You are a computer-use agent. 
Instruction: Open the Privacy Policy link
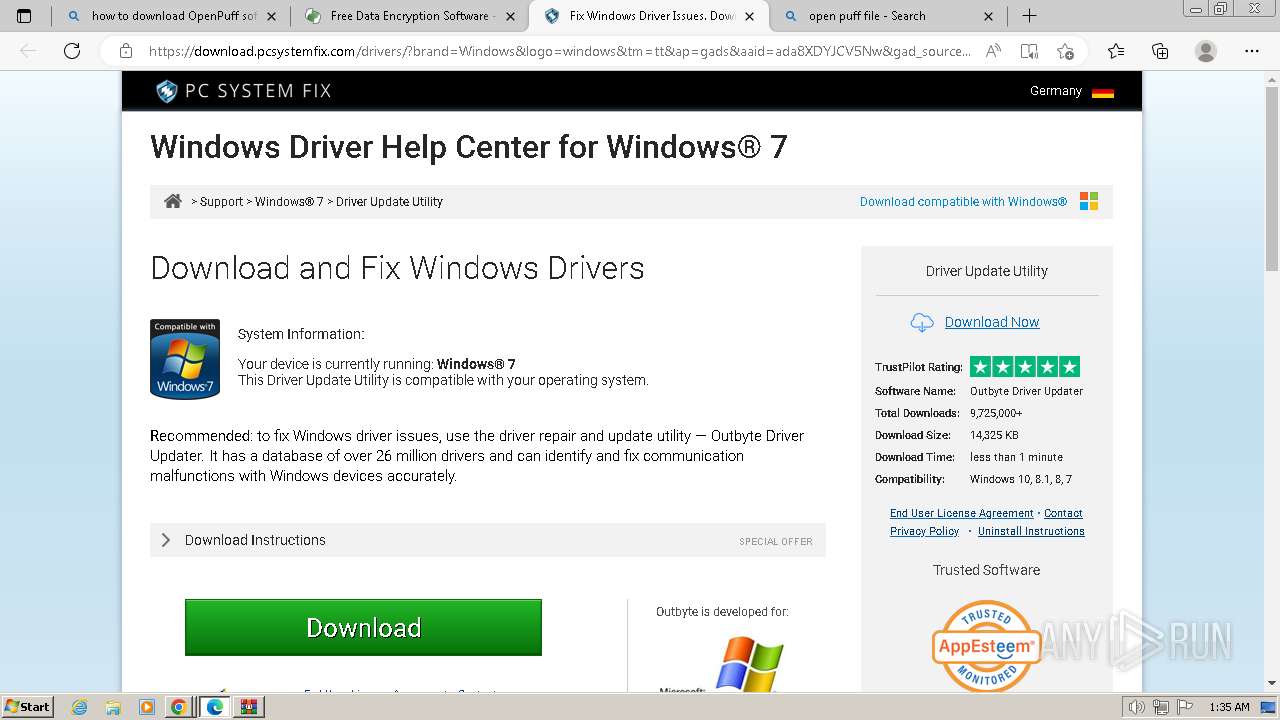pos(924,531)
